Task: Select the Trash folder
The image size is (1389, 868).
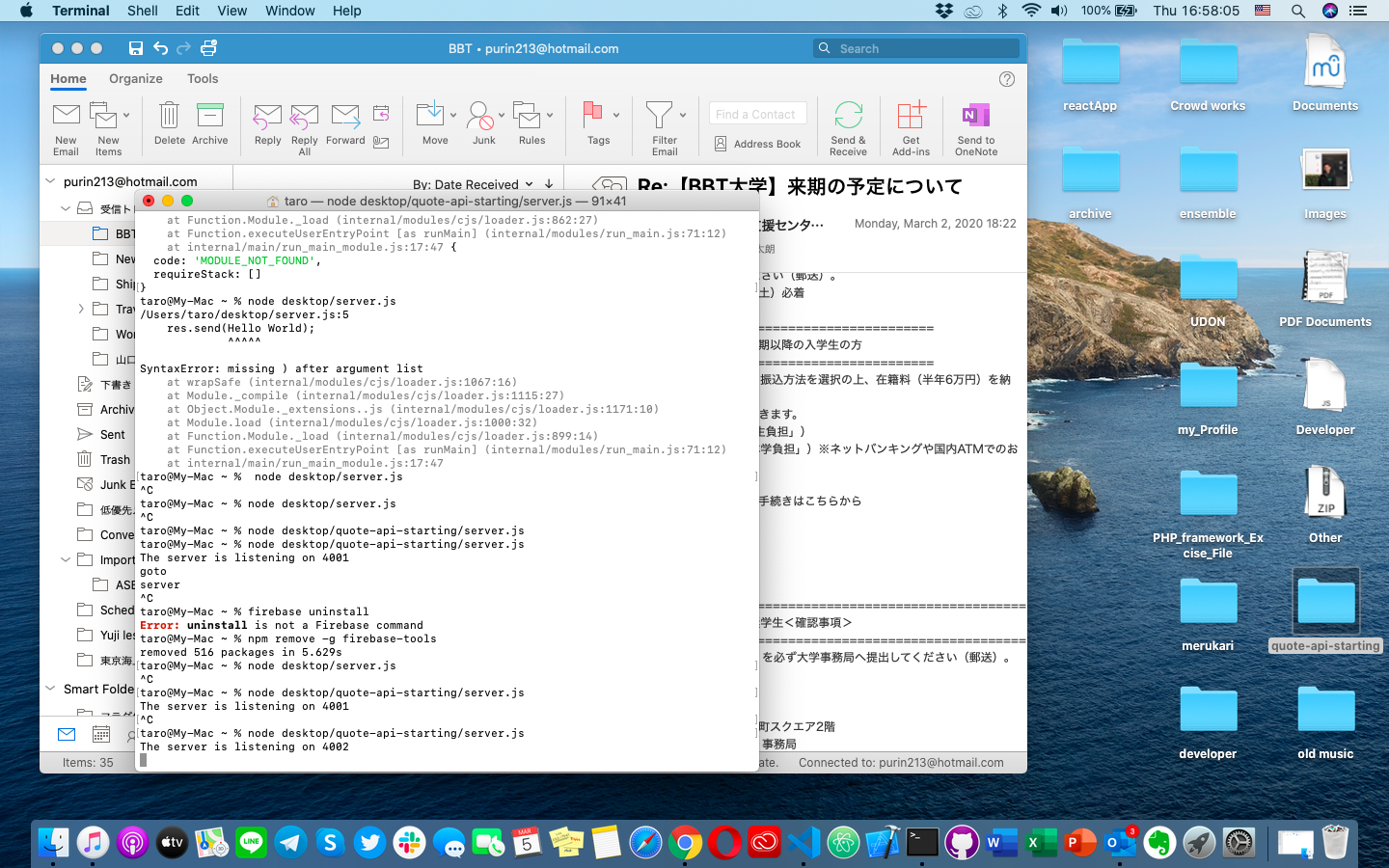Action: pyautogui.click(x=115, y=459)
